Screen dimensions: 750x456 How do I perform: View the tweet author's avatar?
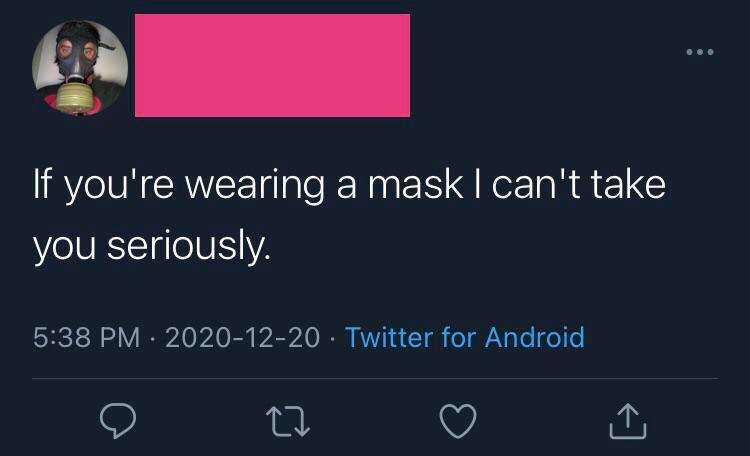80,67
